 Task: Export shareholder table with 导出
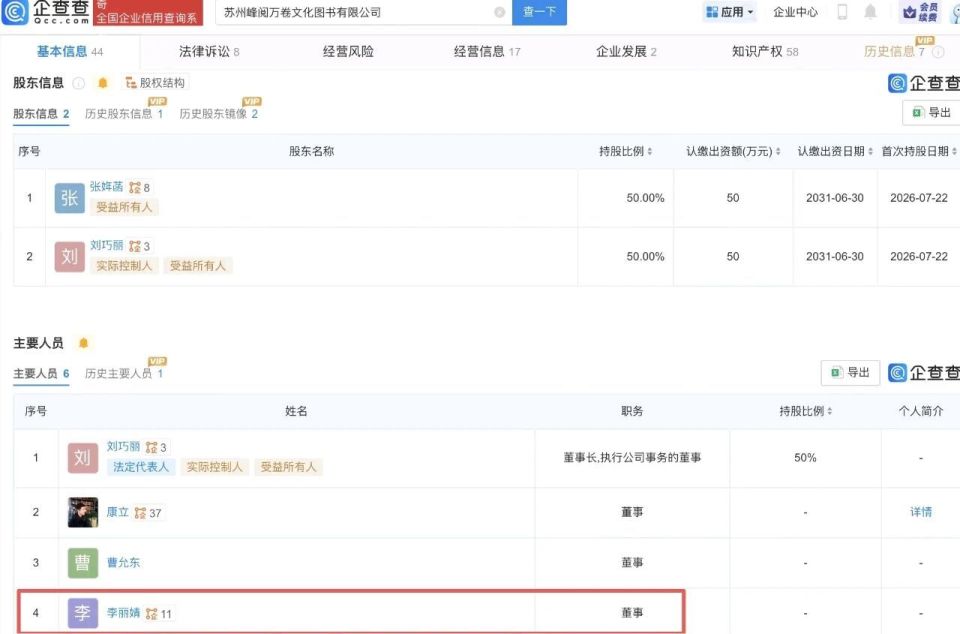click(932, 113)
